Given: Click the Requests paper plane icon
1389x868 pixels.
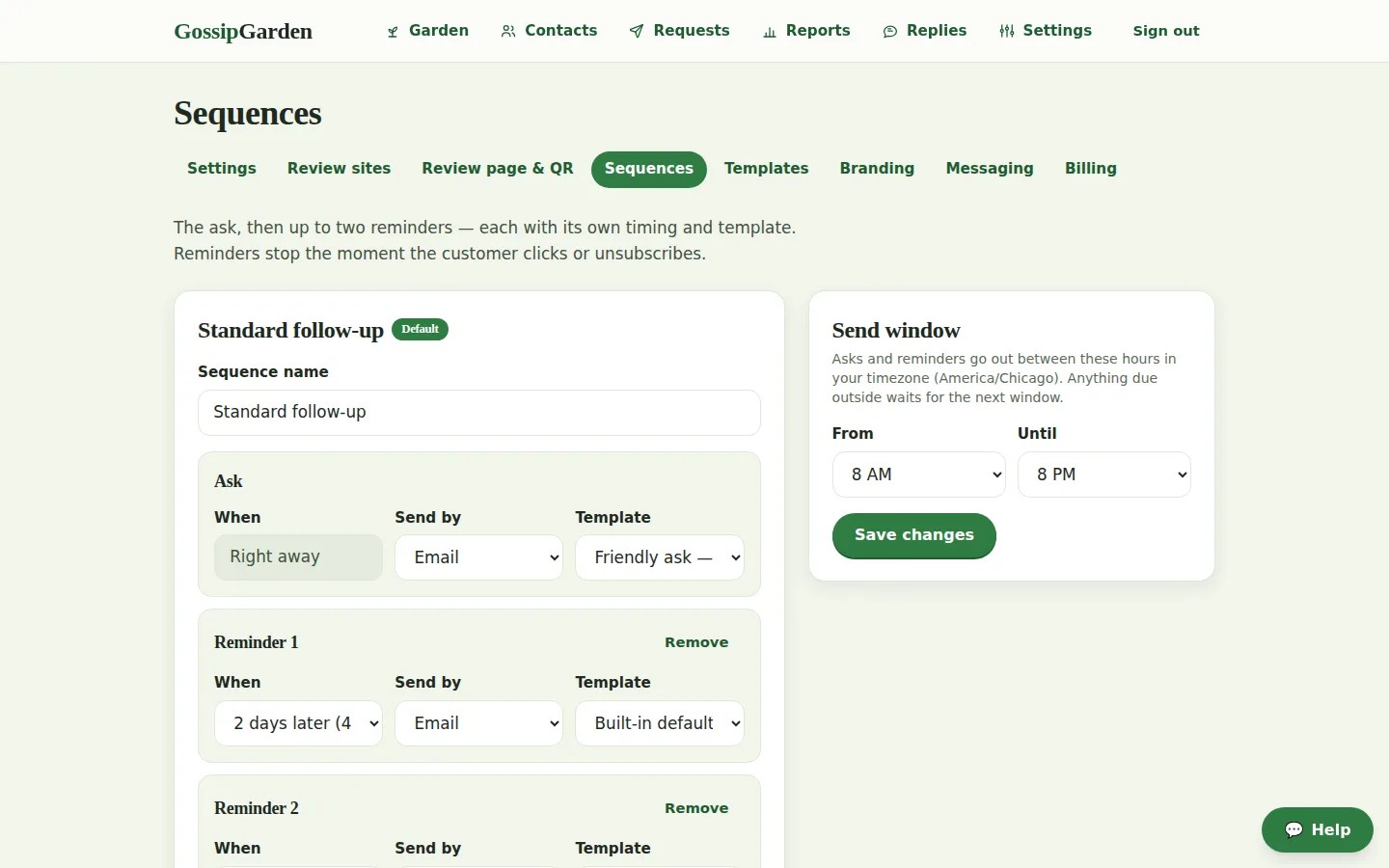Looking at the screenshot, I should pyautogui.click(x=637, y=32).
